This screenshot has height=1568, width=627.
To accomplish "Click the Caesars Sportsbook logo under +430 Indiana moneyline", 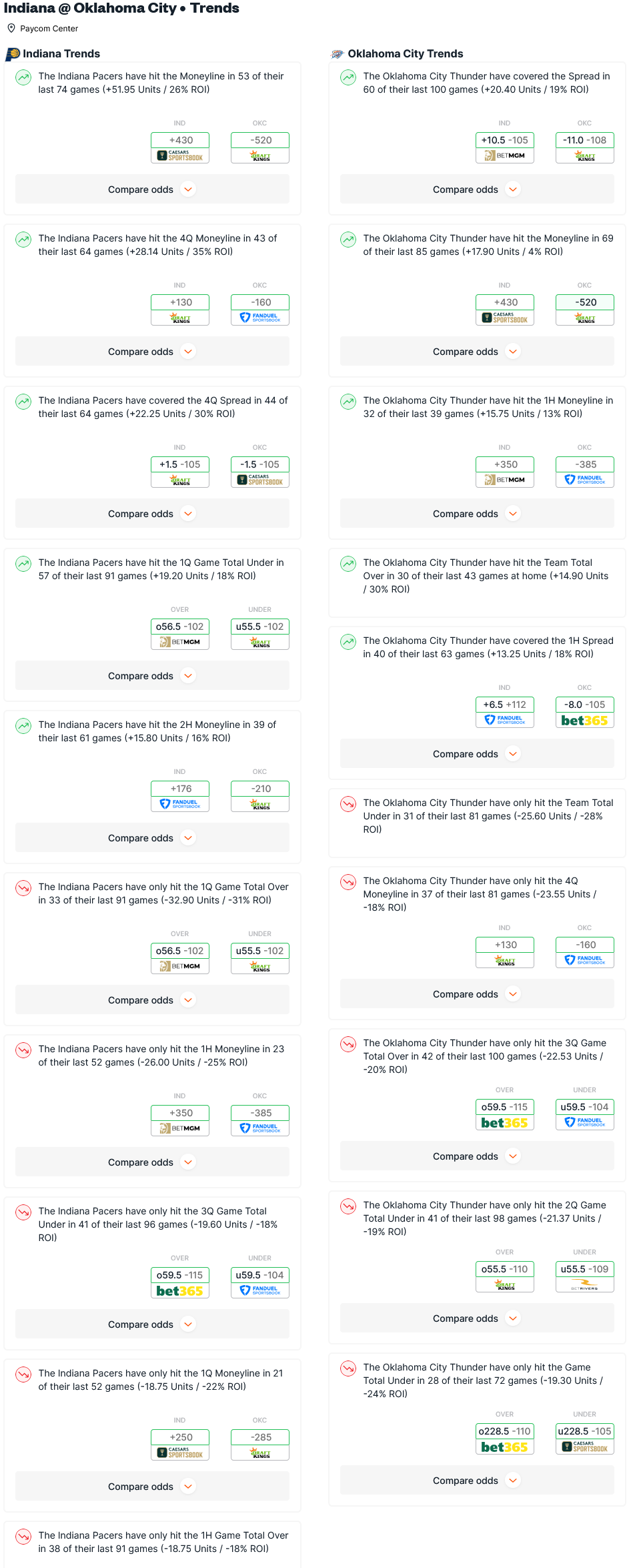I will click(x=180, y=155).
